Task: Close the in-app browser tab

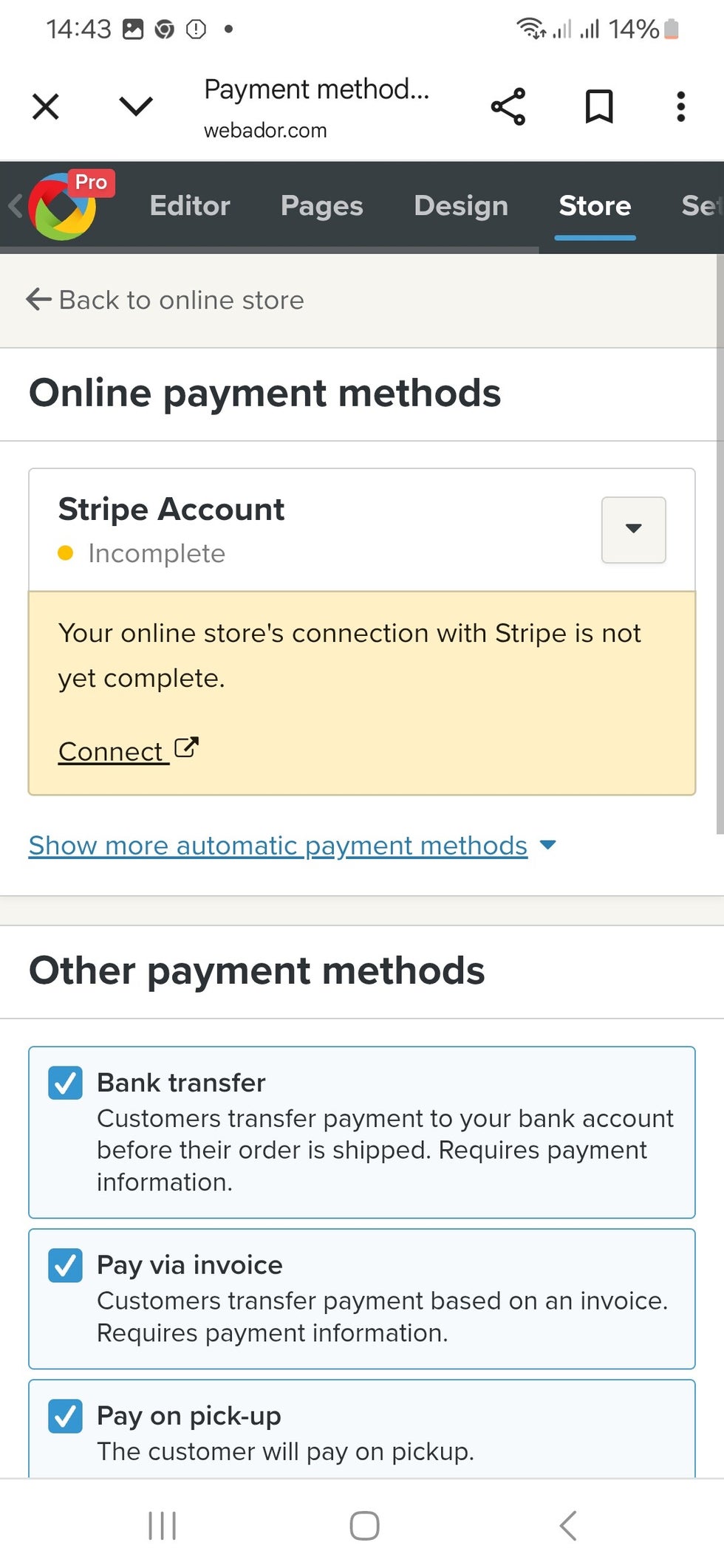Action: tap(46, 107)
